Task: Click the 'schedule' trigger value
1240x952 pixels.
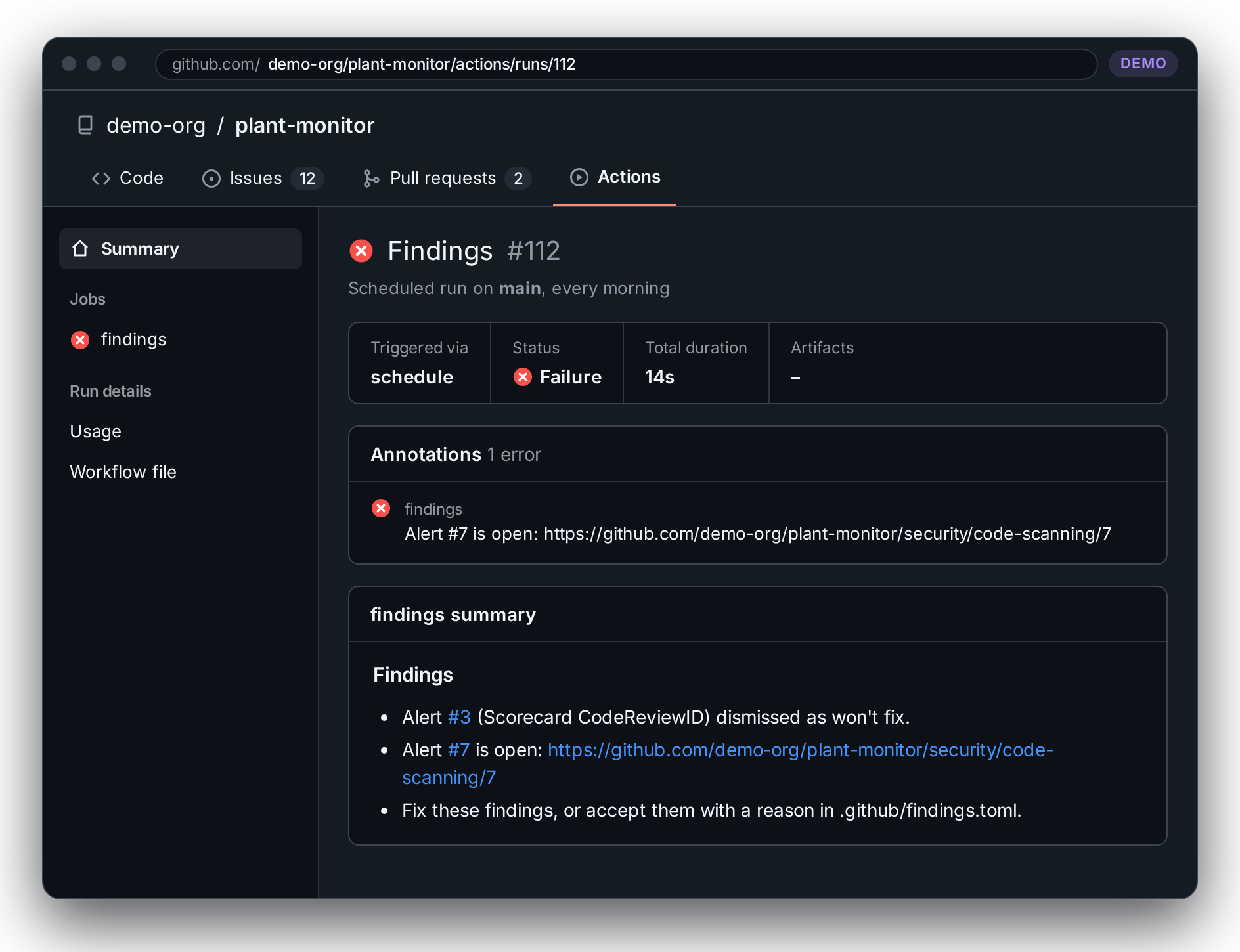Action: pos(412,377)
